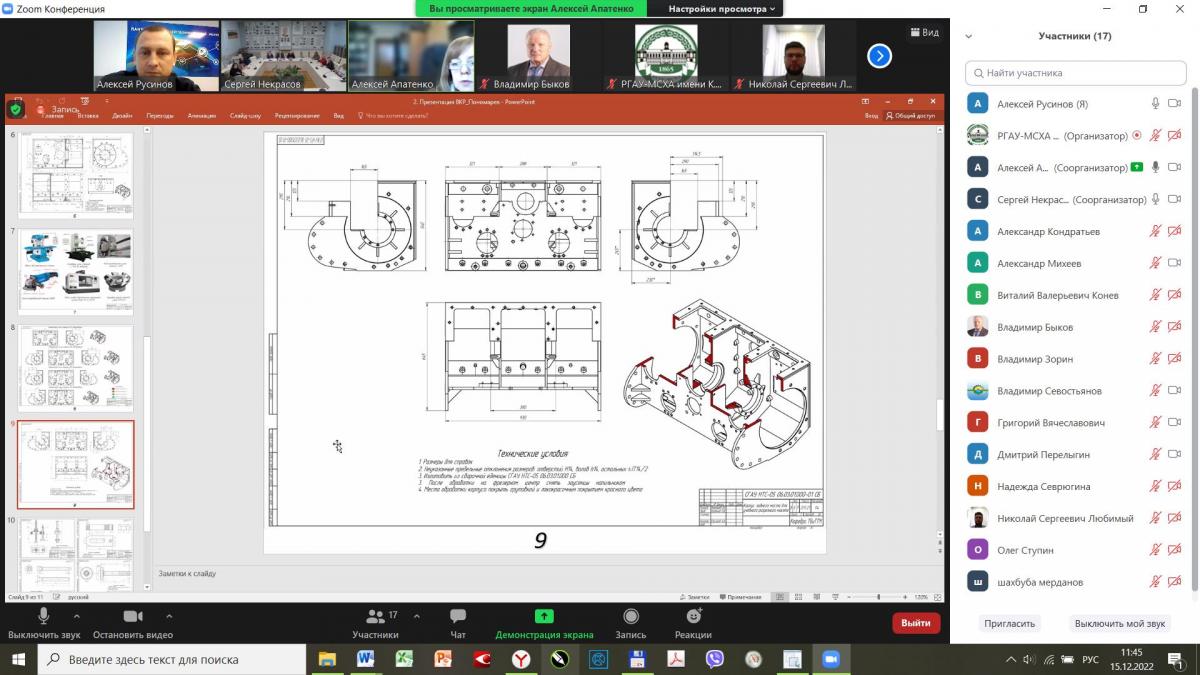
Task: Select the Переходы ribbon tab
Action: click(x=160, y=116)
